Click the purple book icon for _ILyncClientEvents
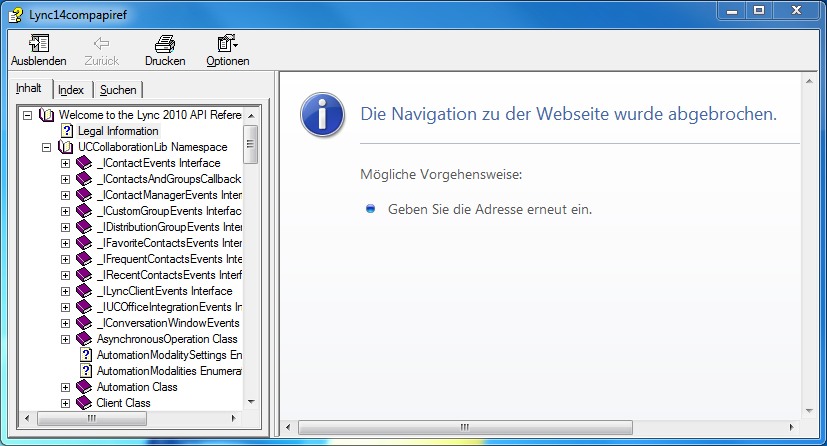 tap(84, 291)
